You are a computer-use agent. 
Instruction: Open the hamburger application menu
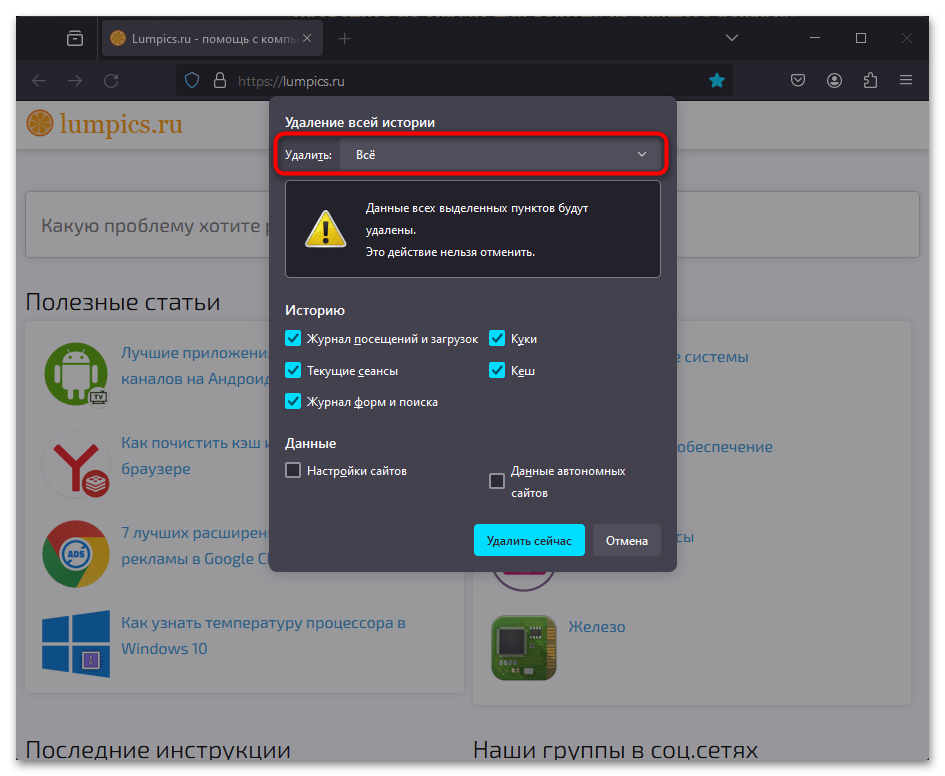click(x=906, y=80)
